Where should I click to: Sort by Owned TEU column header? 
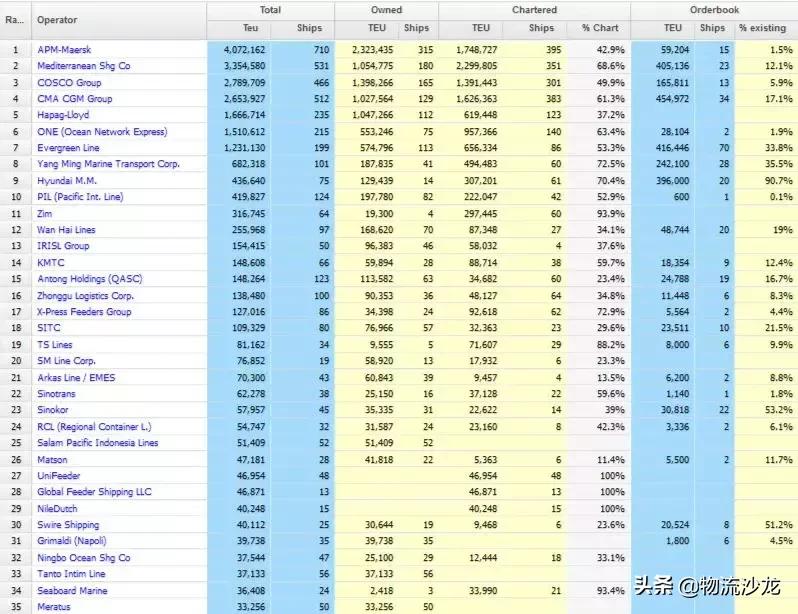(366, 29)
